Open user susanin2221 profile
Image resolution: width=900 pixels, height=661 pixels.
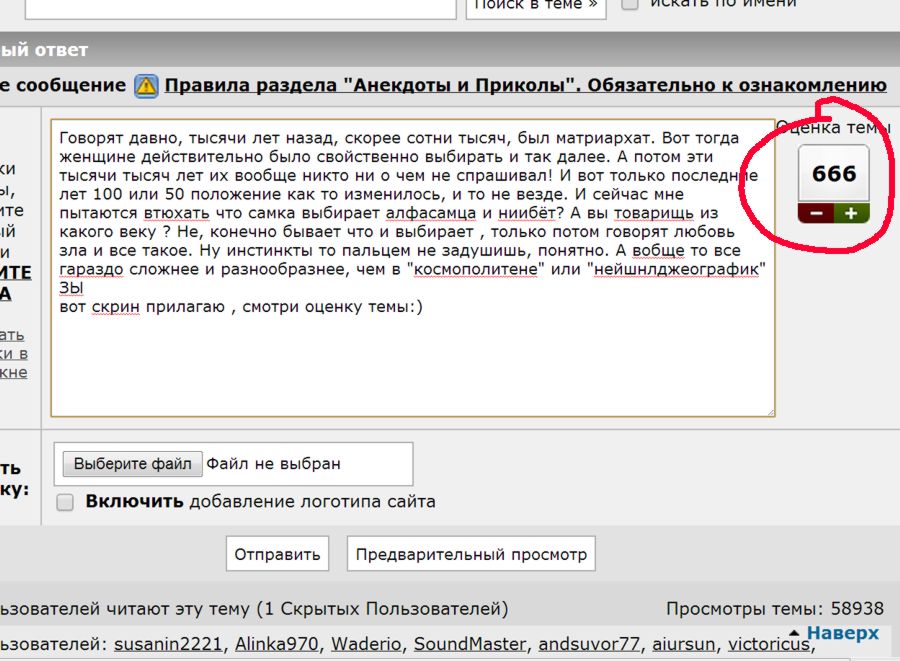[x=168, y=644]
